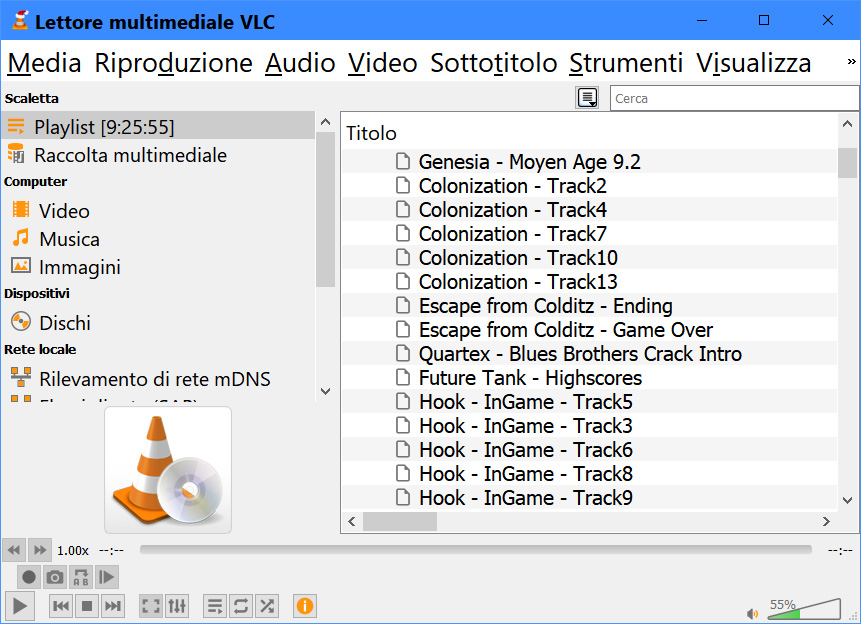
Task: Skip to next track in playlist
Action: coord(113,606)
